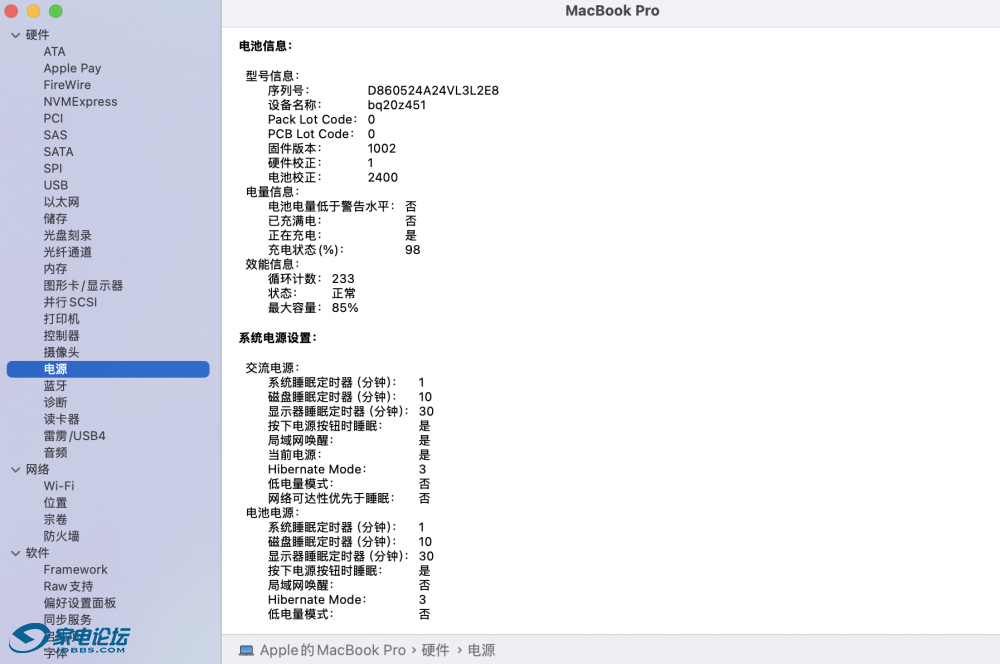Open 并行 SCSI item
Image resolution: width=1000 pixels, height=664 pixels.
70,302
